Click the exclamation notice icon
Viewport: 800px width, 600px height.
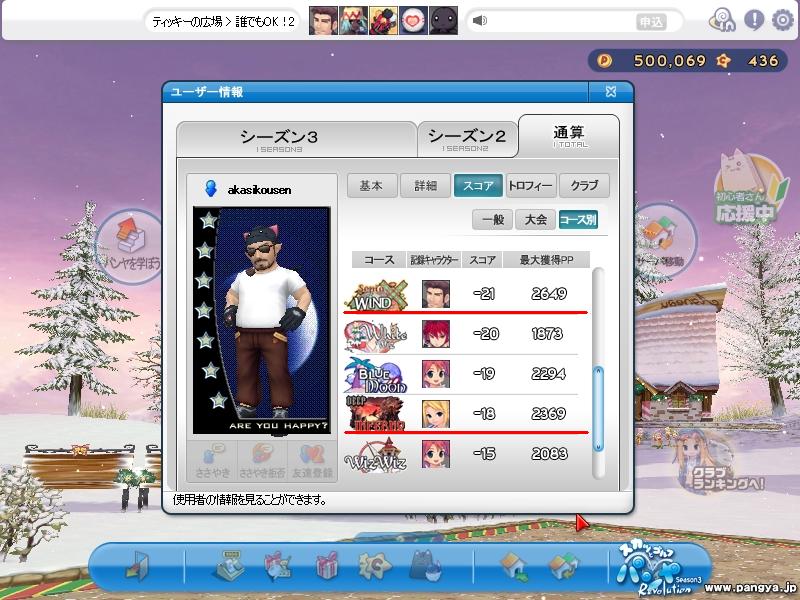click(x=754, y=20)
